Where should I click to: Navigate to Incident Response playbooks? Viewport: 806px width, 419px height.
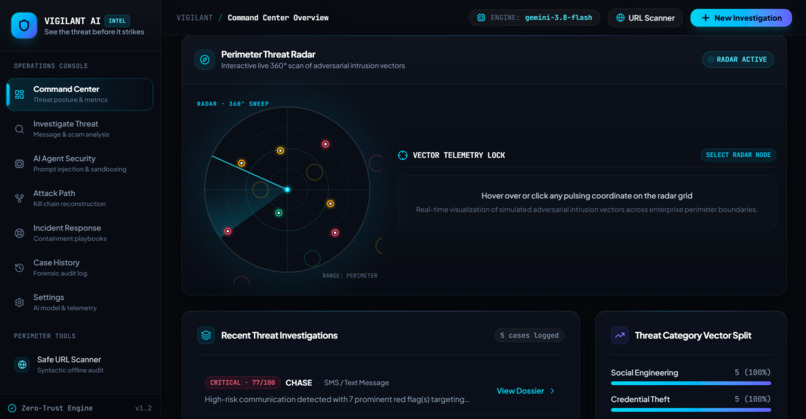[80, 233]
